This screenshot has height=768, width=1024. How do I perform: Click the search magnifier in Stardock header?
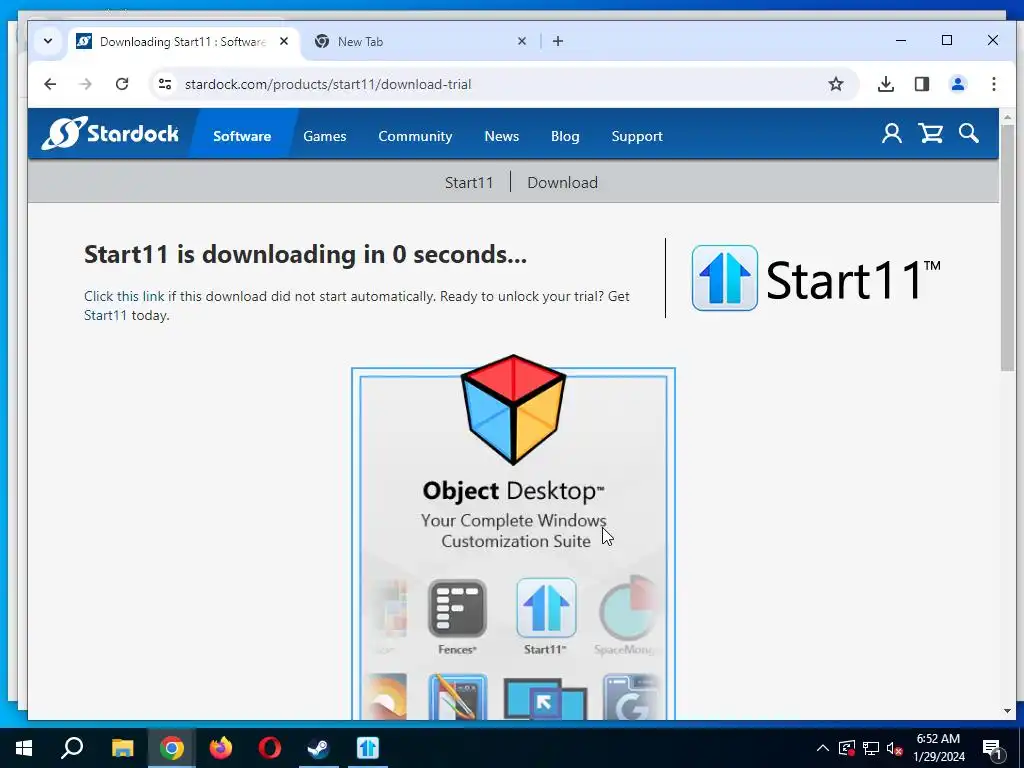click(x=968, y=134)
